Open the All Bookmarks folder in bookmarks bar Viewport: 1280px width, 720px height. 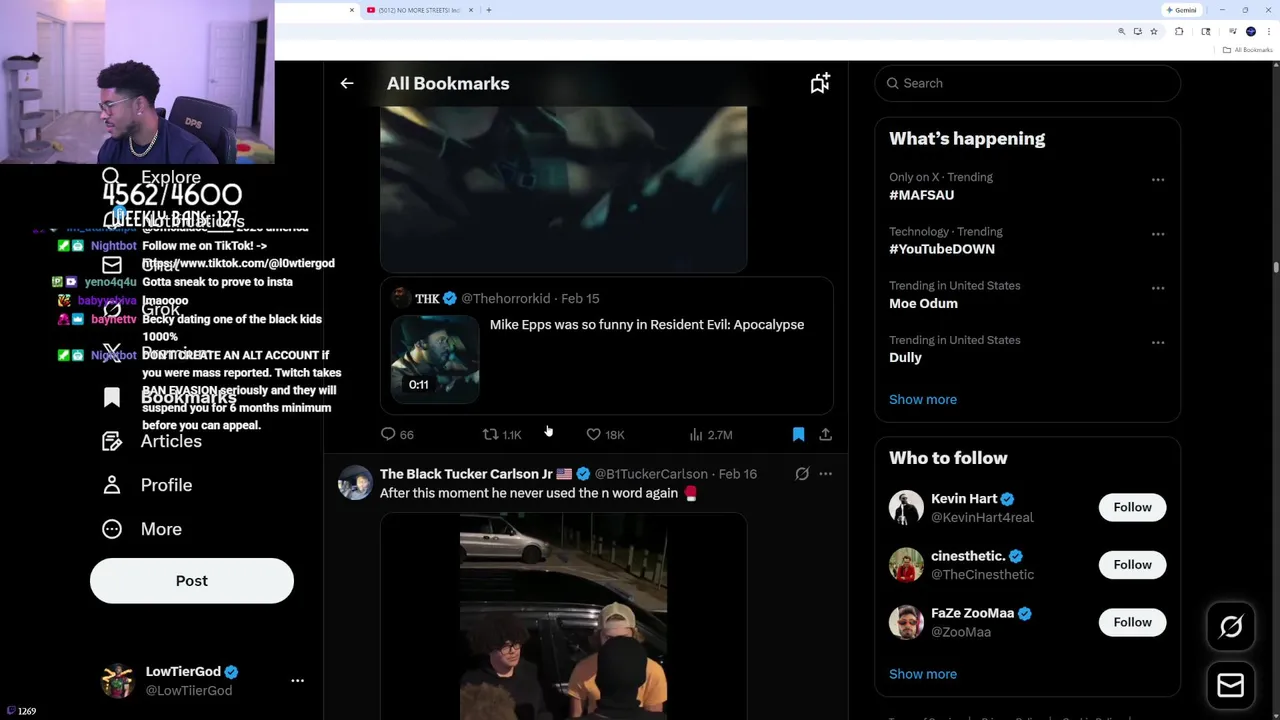(1249, 50)
